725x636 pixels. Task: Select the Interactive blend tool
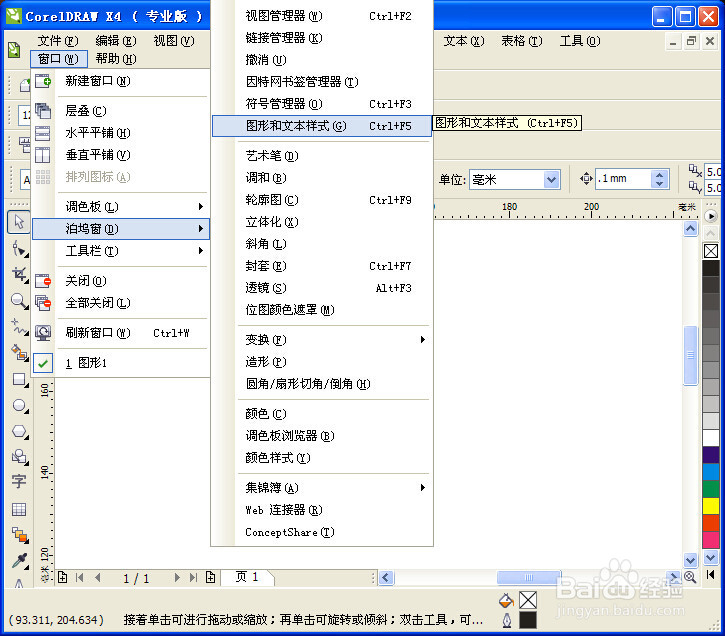pos(19,535)
